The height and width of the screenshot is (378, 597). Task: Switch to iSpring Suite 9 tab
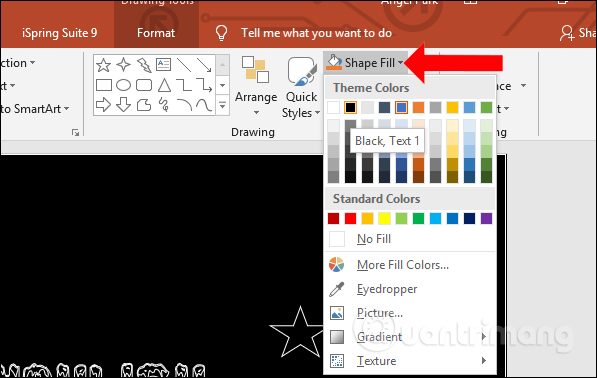(59, 33)
